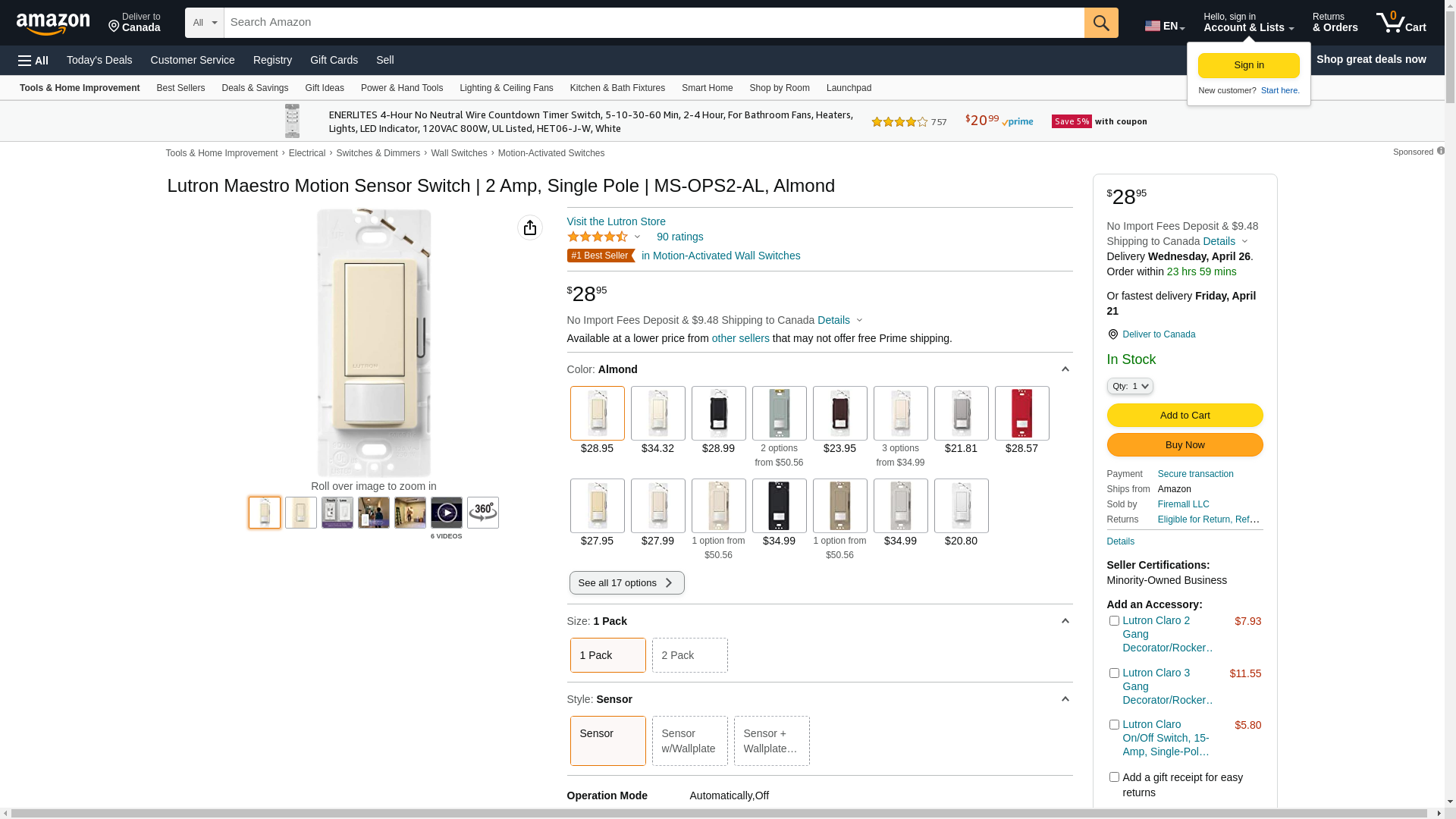The height and width of the screenshot is (819, 1456).
Task: Click the Amazon logo
Action: pyautogui.click(x=53, y=24)
